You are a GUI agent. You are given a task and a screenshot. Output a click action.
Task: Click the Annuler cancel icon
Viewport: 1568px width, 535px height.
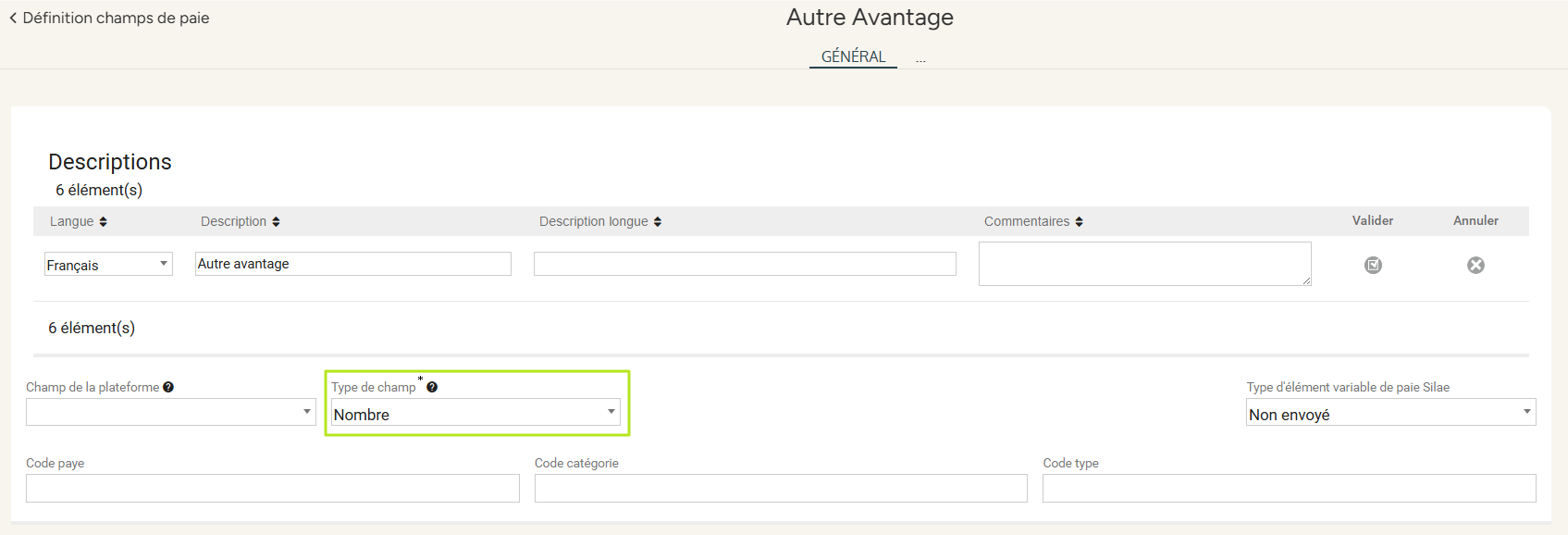coord(1475,266)
